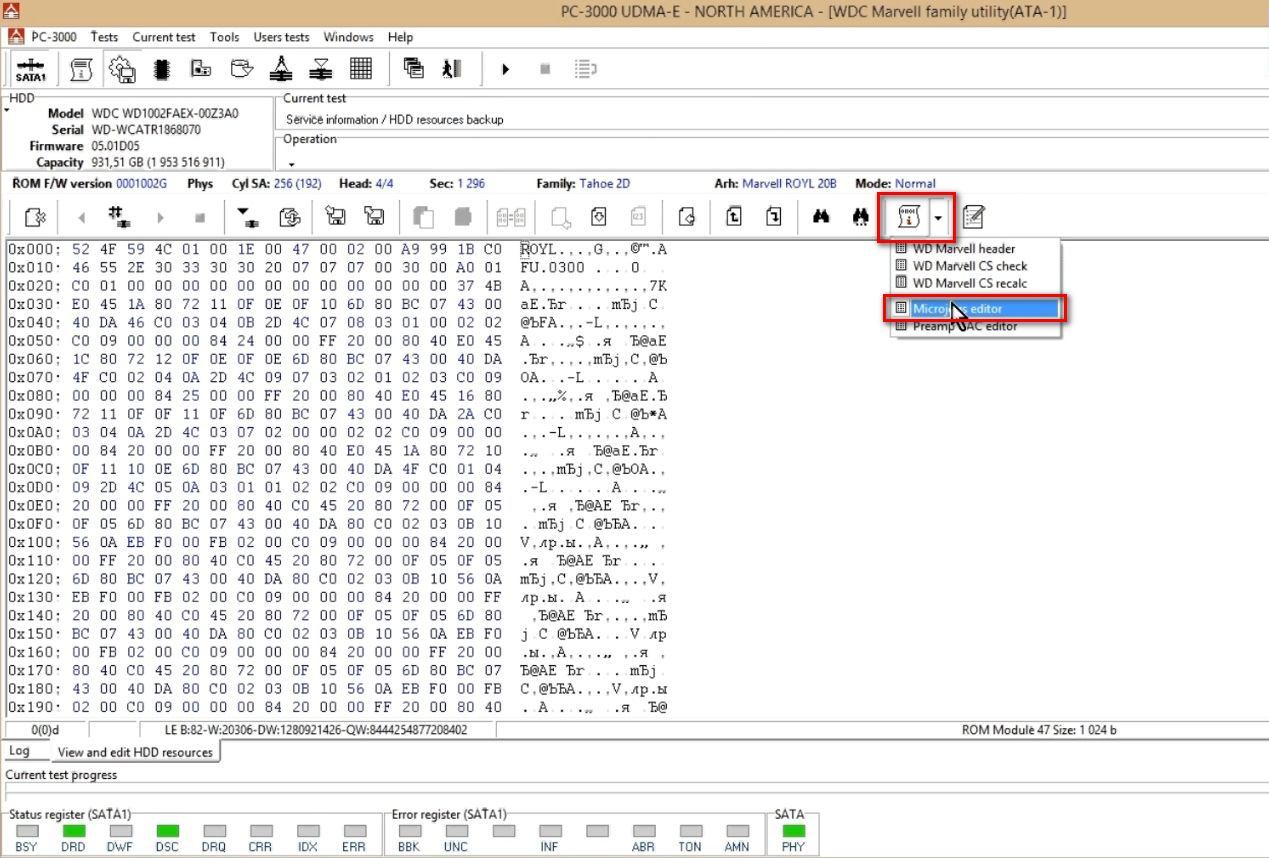This screenshot has height=858, width=1269.
Task: Open the Tests menu
Action: (x=104, y=37)
